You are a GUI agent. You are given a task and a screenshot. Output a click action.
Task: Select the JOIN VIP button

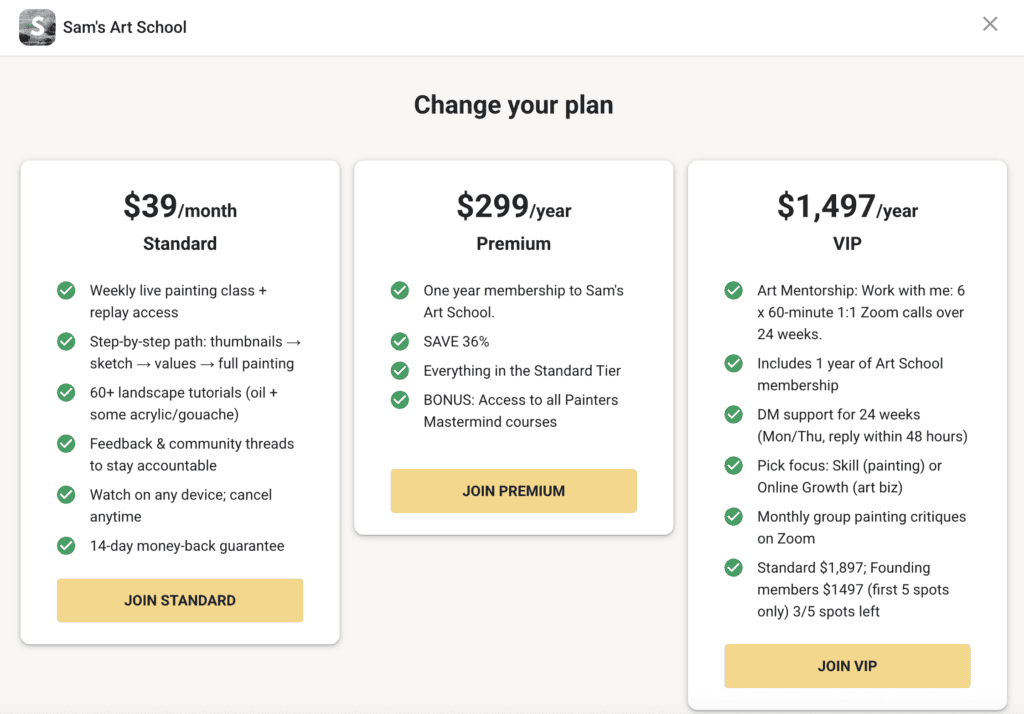tap(847, 666)
